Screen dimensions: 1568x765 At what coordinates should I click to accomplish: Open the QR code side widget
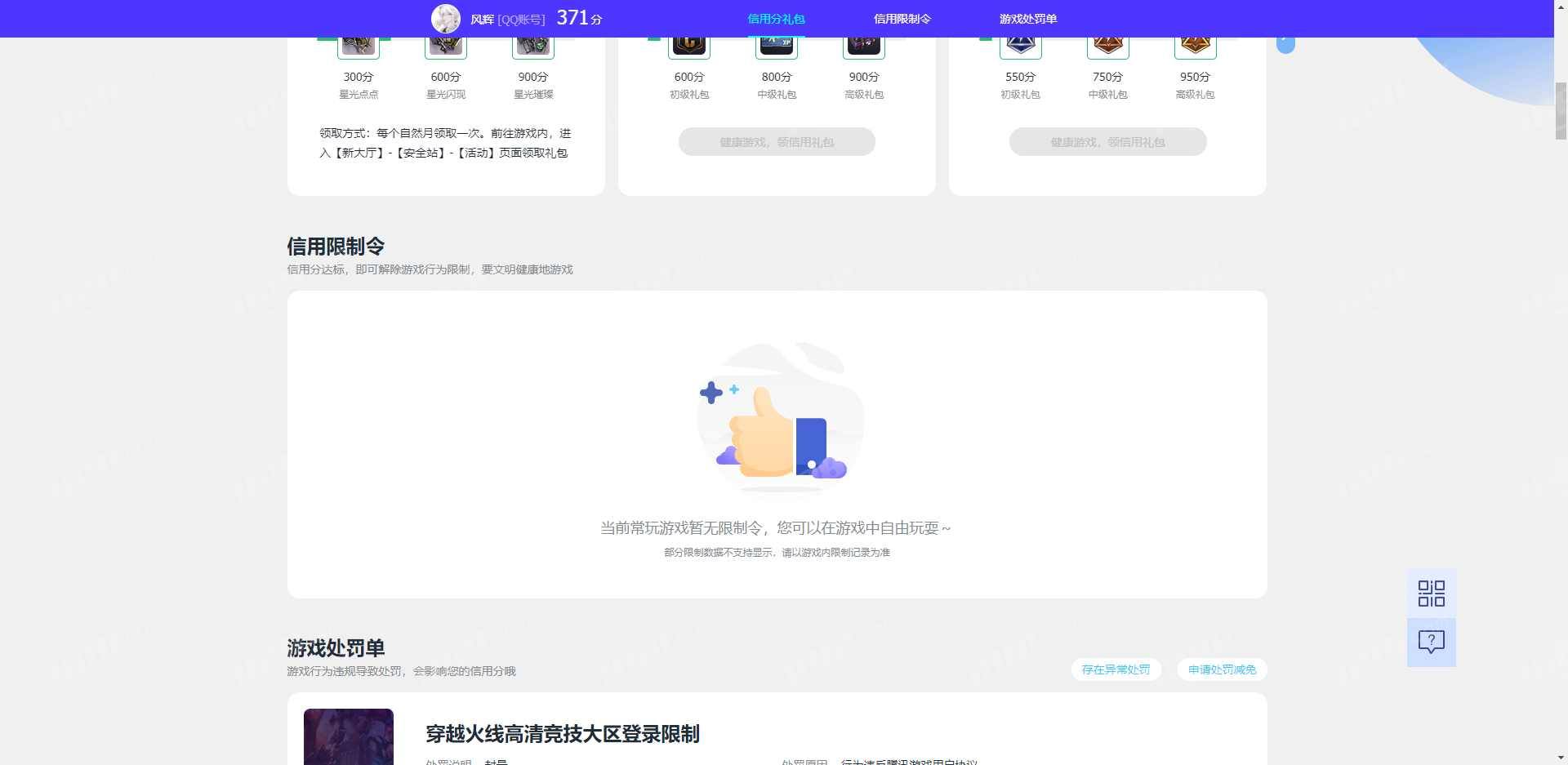click(x=1432, y=594)
